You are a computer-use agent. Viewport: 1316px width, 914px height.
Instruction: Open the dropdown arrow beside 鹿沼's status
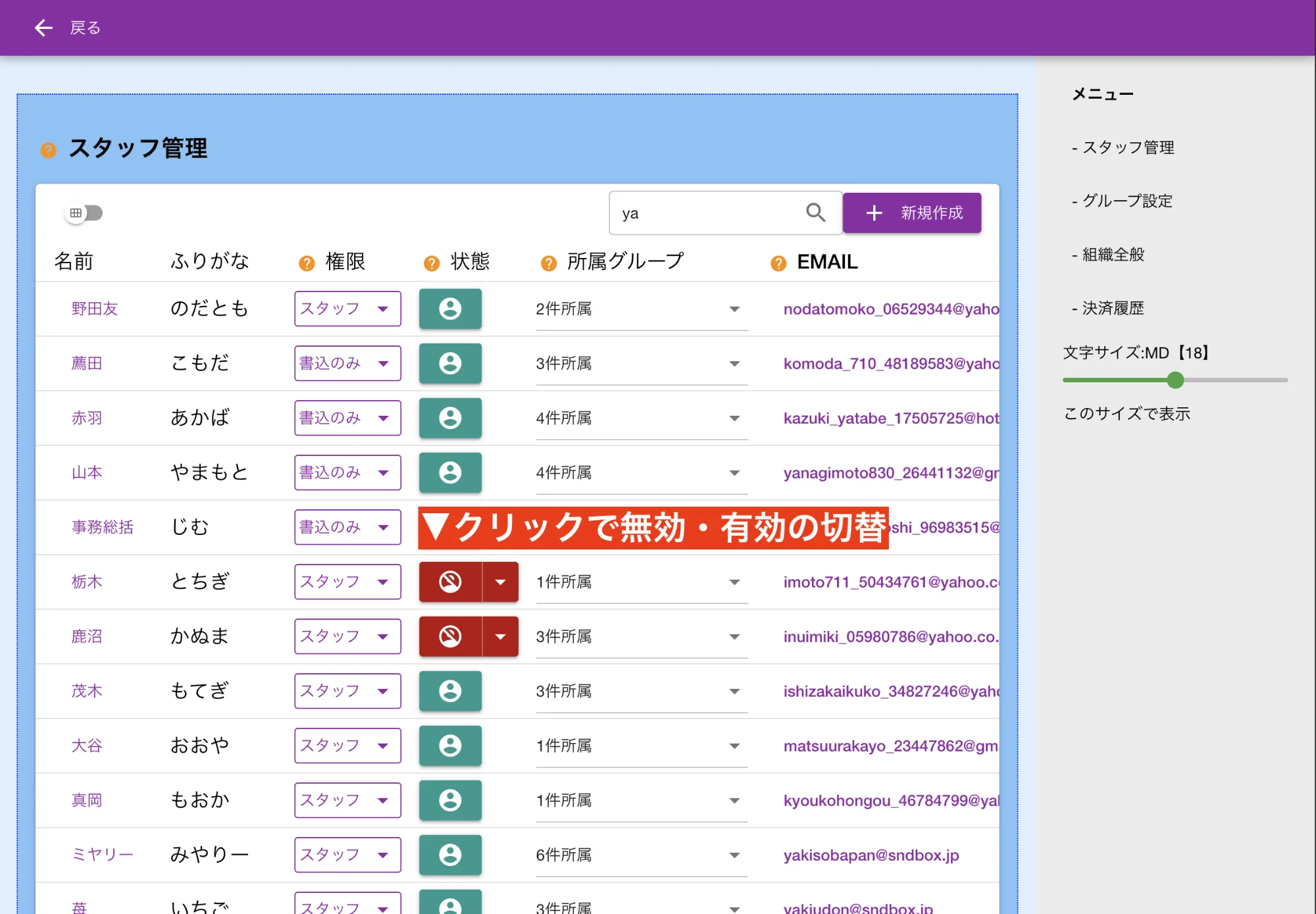501,636
